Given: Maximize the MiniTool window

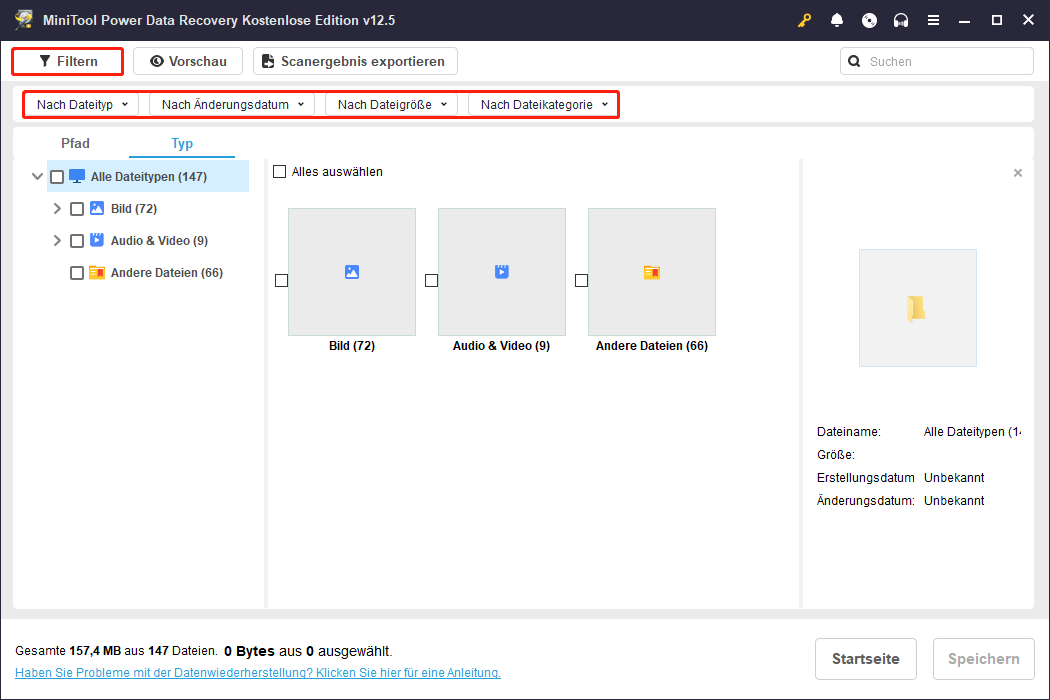Looking at the screenshot, I should [x=996, y=20].
